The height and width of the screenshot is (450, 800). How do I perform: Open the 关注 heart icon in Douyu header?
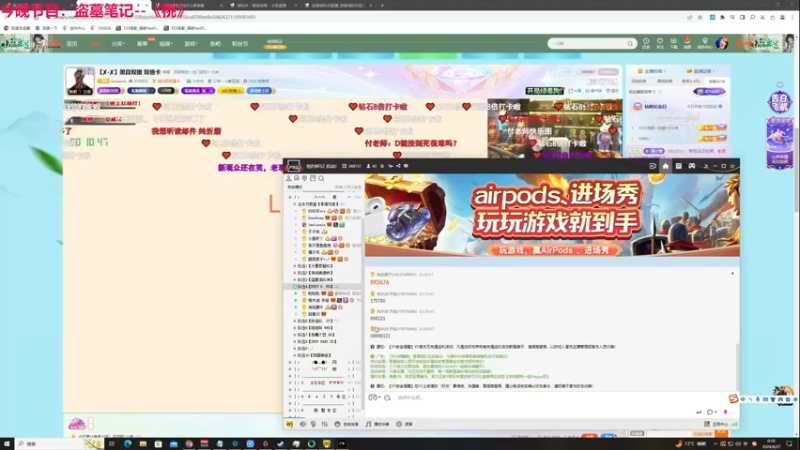point(660,43)
